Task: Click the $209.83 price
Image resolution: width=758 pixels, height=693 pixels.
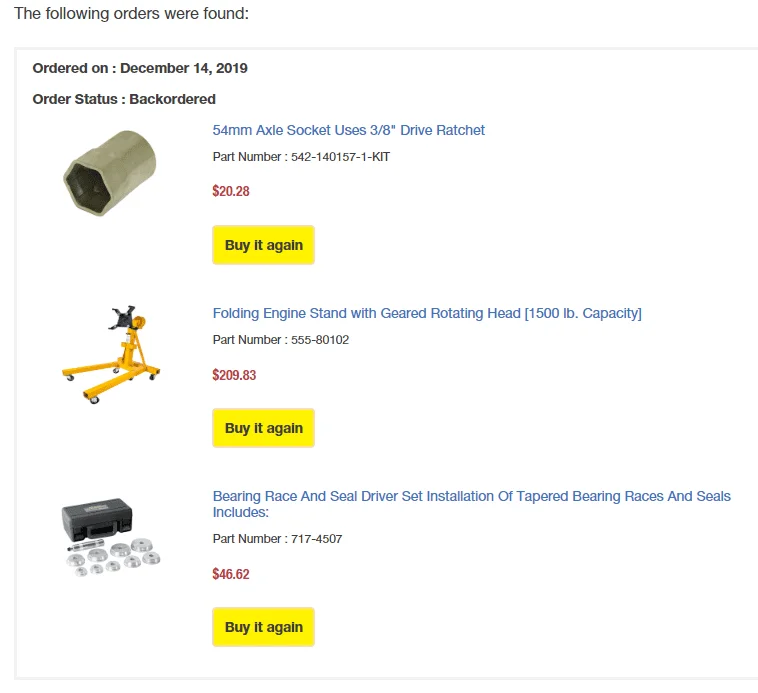Action: [x=234, y=375]
